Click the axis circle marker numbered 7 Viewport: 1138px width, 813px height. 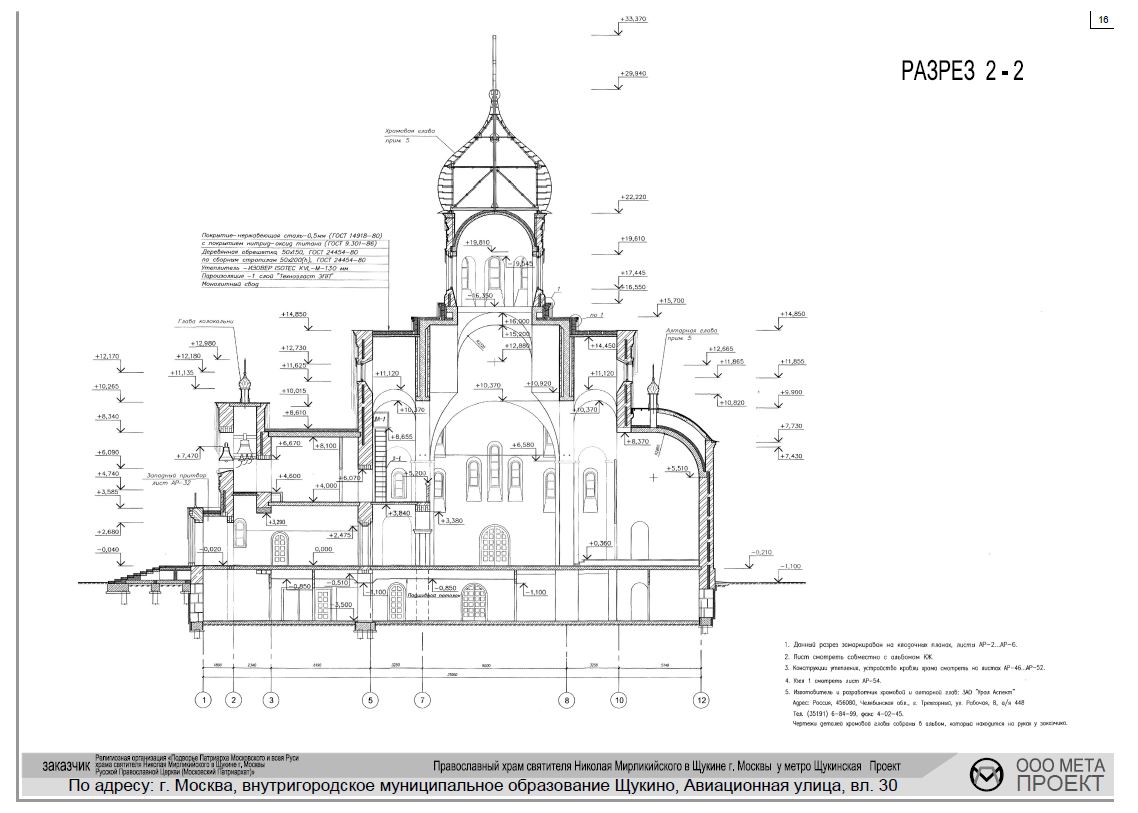coord(423,700)
